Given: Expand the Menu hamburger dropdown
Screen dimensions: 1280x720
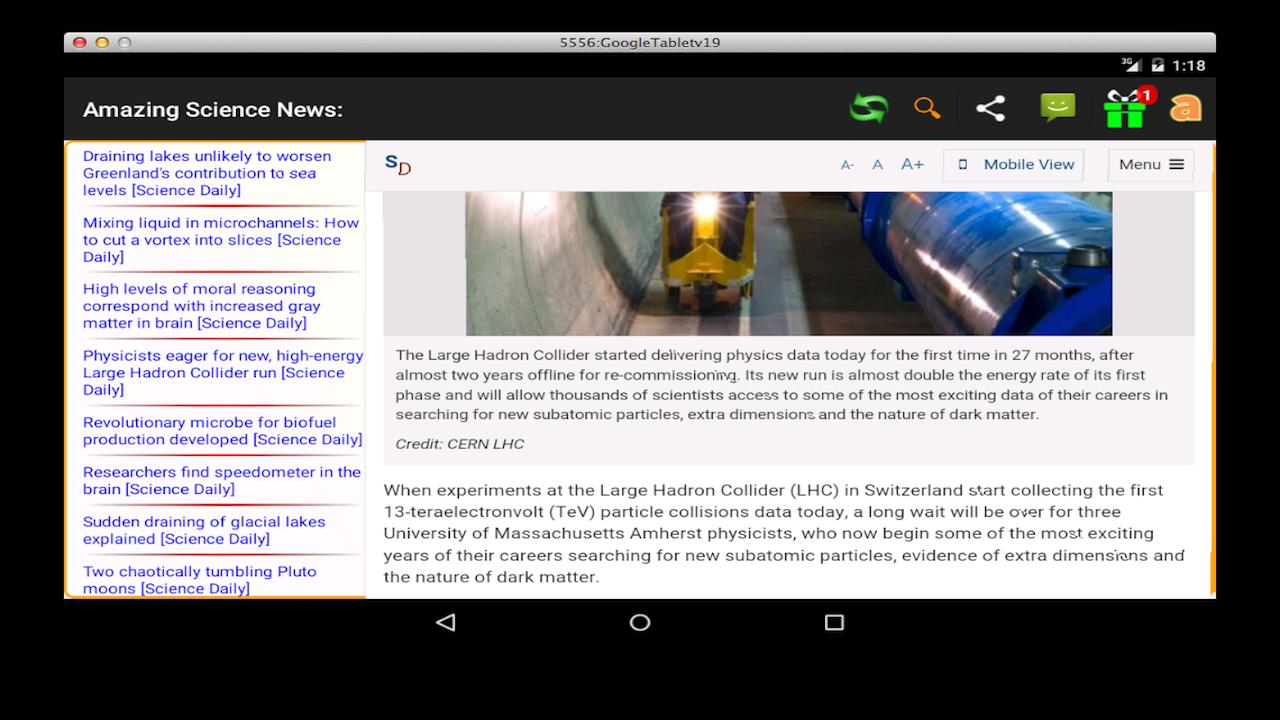Looking at the screenshot, I should (x=1150, y=165).
